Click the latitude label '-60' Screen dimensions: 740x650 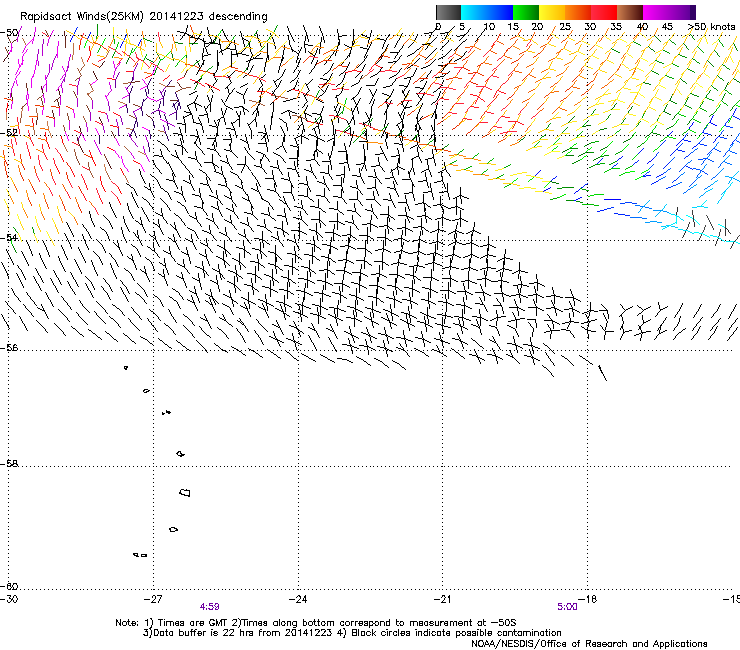9,586
